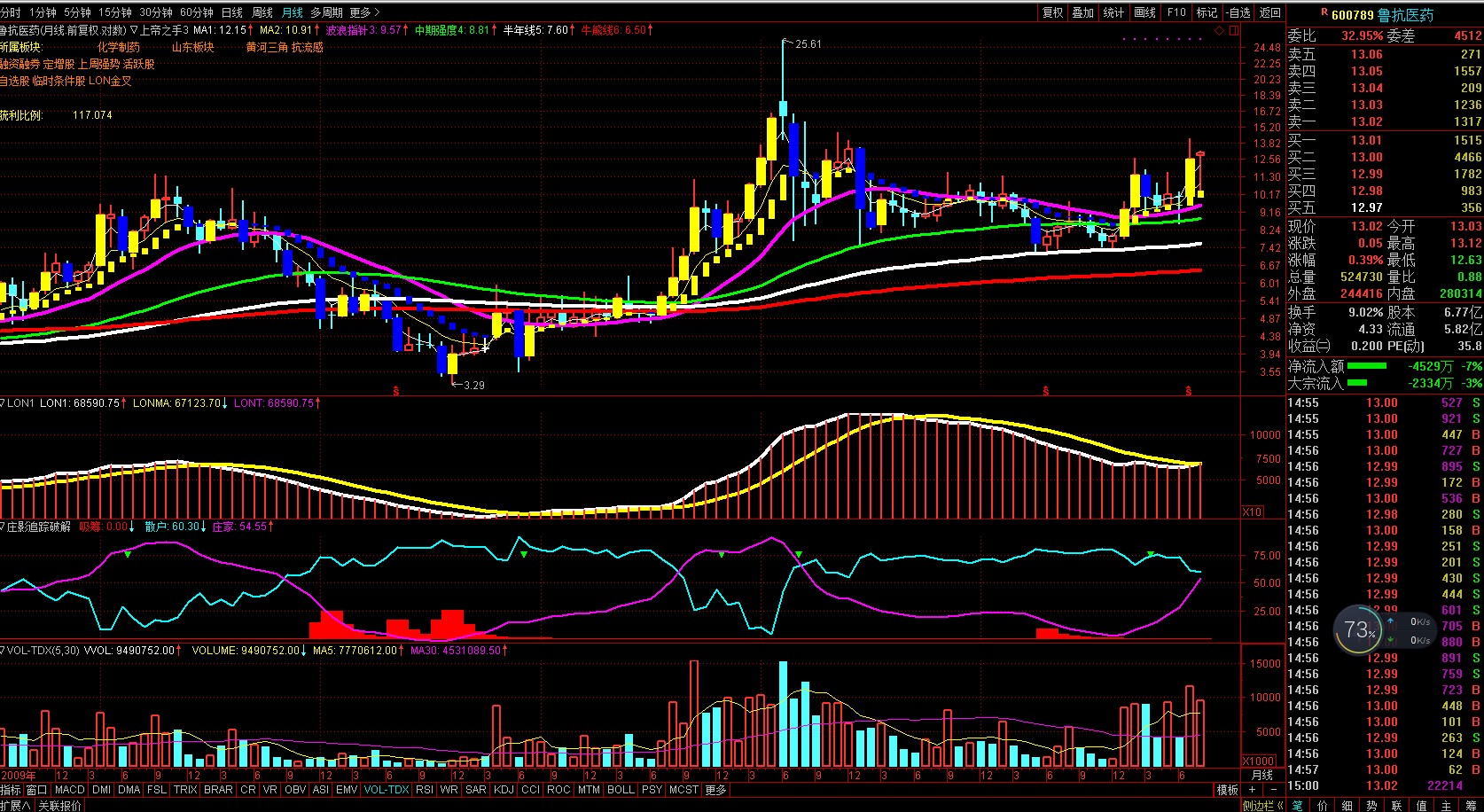
Task: Open the 更多 indicators list after MCST
Action: pyautogui.click(x=715, y=790)
